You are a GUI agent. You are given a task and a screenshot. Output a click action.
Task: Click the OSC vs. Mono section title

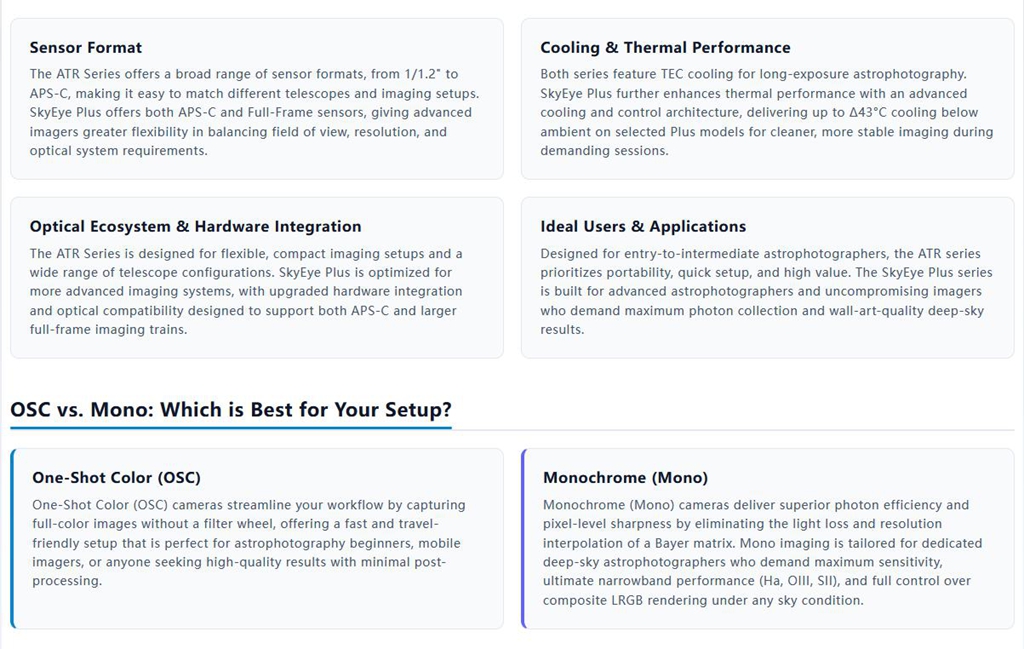(x=231, y=409)
